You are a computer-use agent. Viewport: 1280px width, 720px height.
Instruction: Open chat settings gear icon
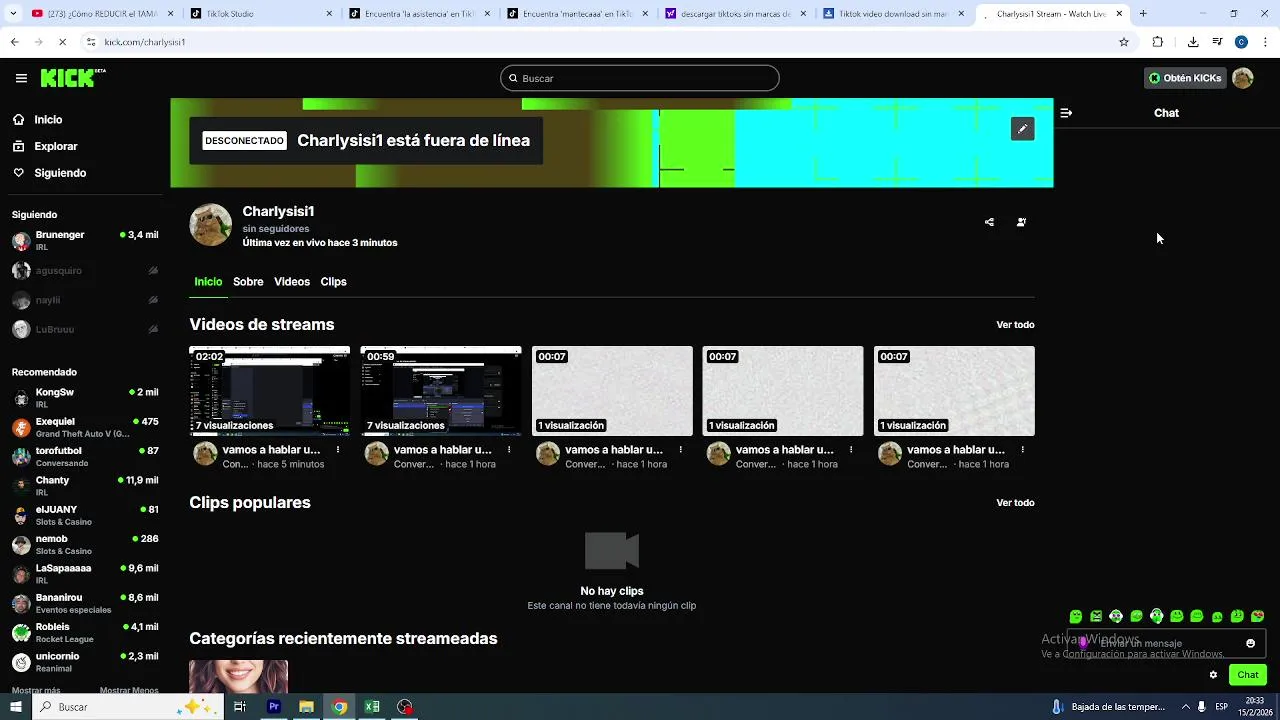coord(1213,675)
